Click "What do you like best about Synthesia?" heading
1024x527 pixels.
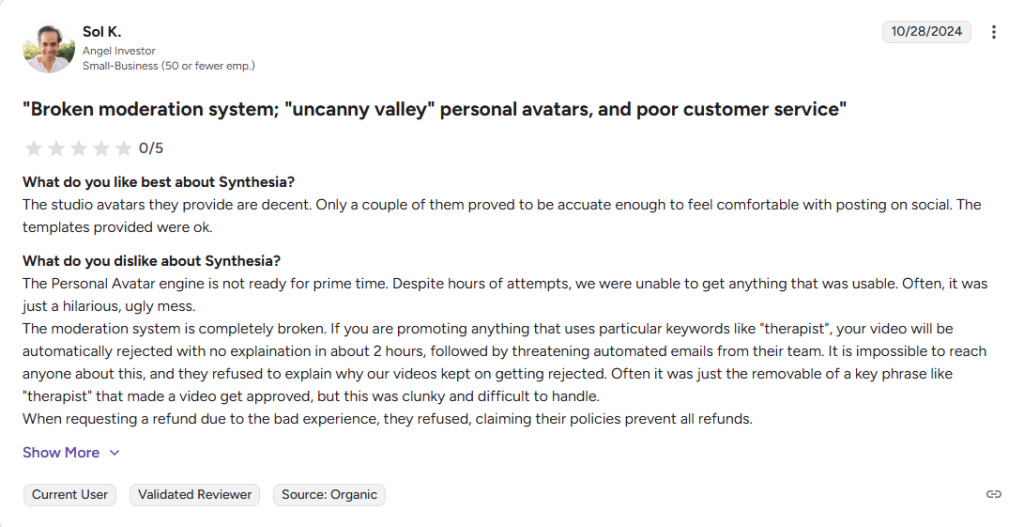(159, 182)
